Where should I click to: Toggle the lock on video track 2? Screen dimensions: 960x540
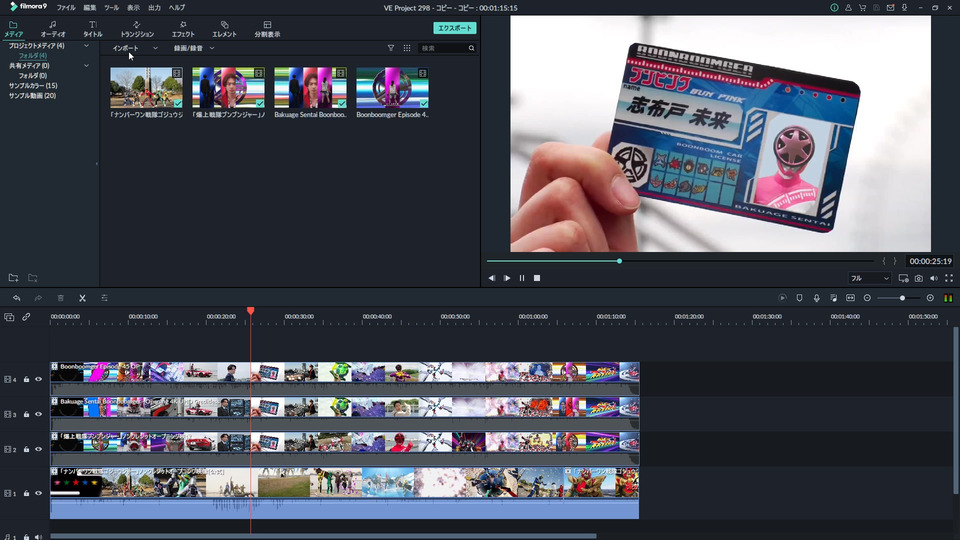[x=26, y=449]
